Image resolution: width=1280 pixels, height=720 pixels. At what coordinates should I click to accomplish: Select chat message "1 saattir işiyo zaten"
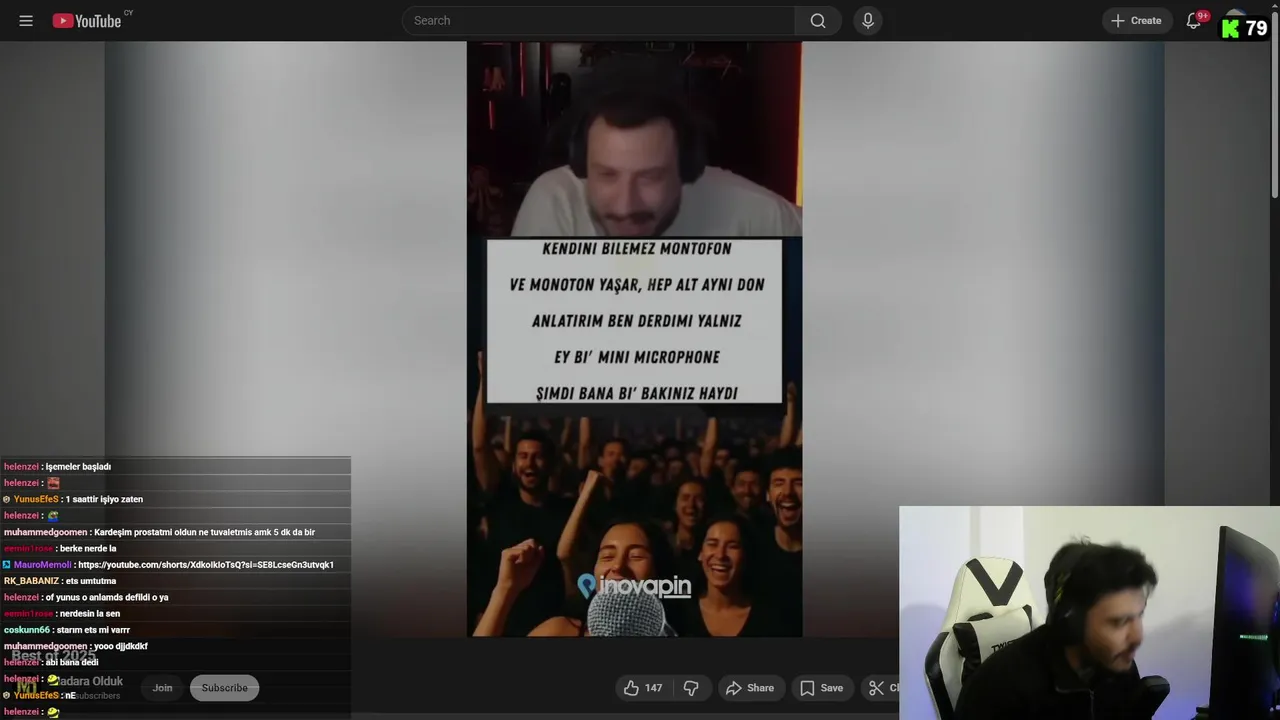(104, 499)
